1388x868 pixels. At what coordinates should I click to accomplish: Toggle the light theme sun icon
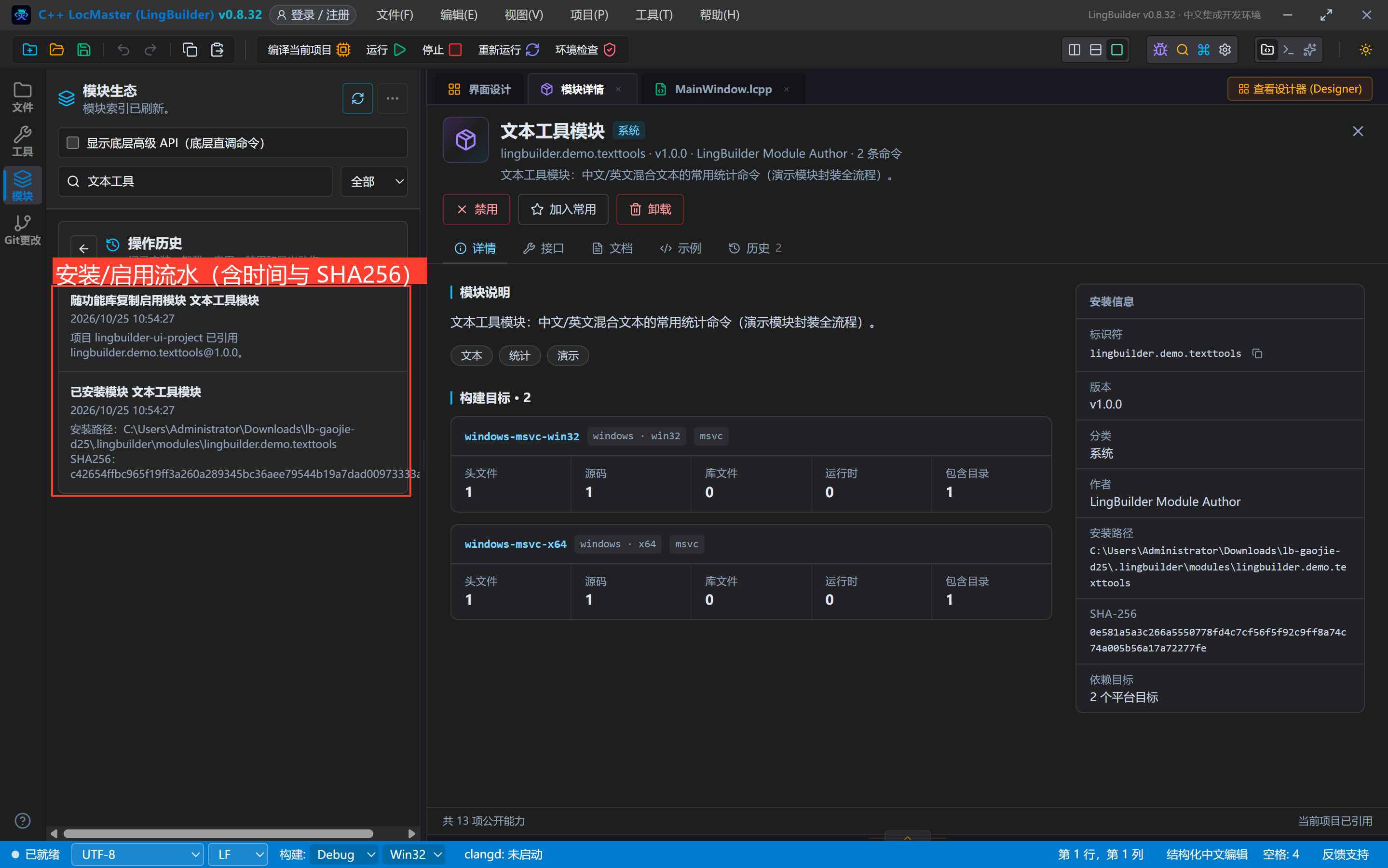pos(1366,50)
